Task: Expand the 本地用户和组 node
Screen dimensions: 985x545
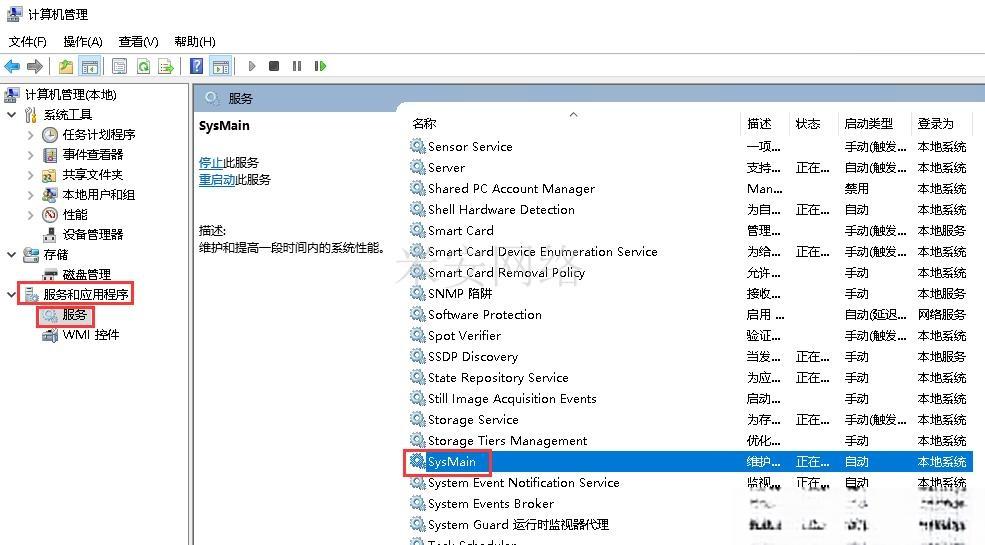Action: [30, 195]
